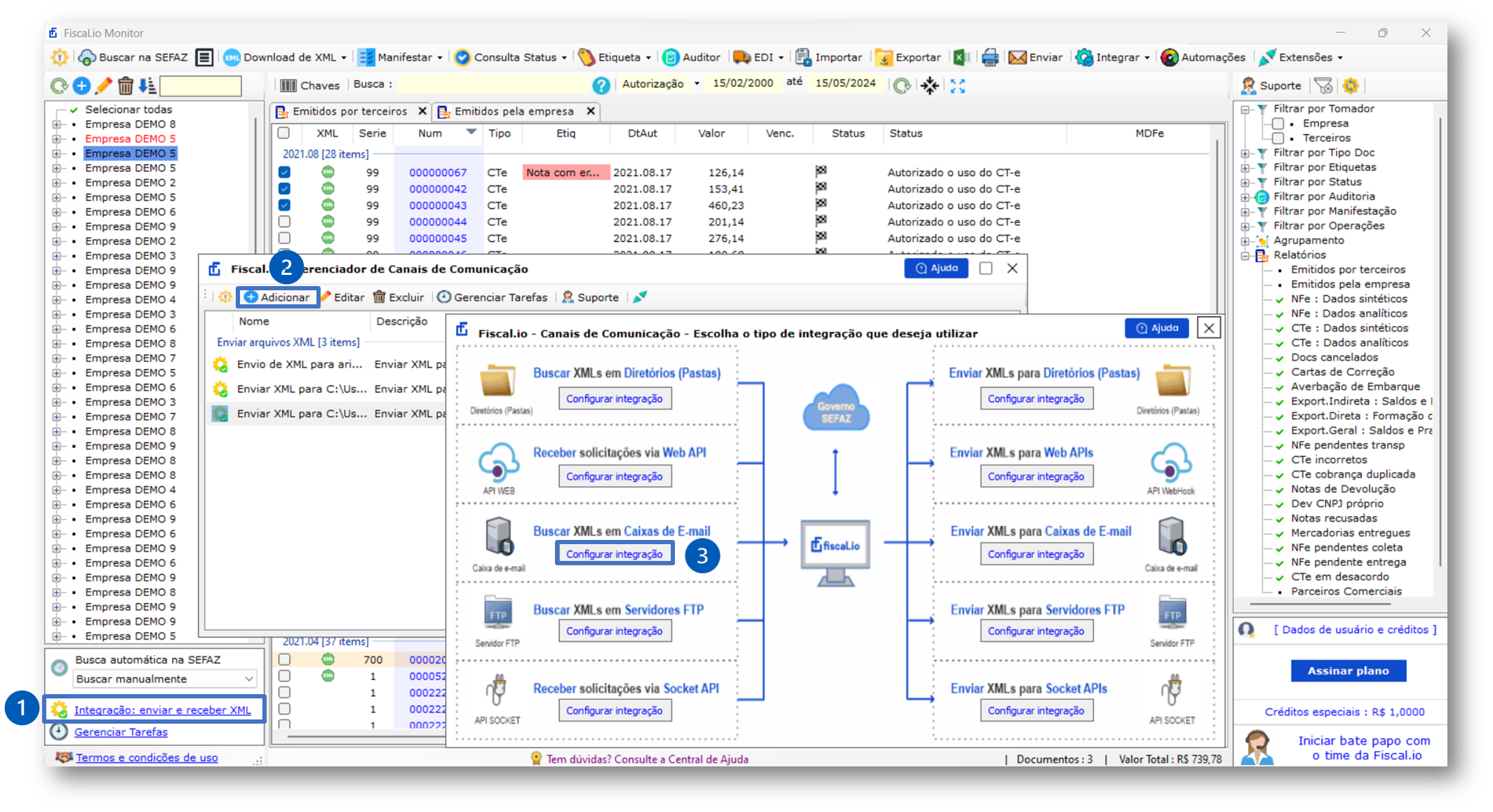Open the NFe : Dados sintéticos report
This screenshot has height=812, width=1493.
(1348, 299)
